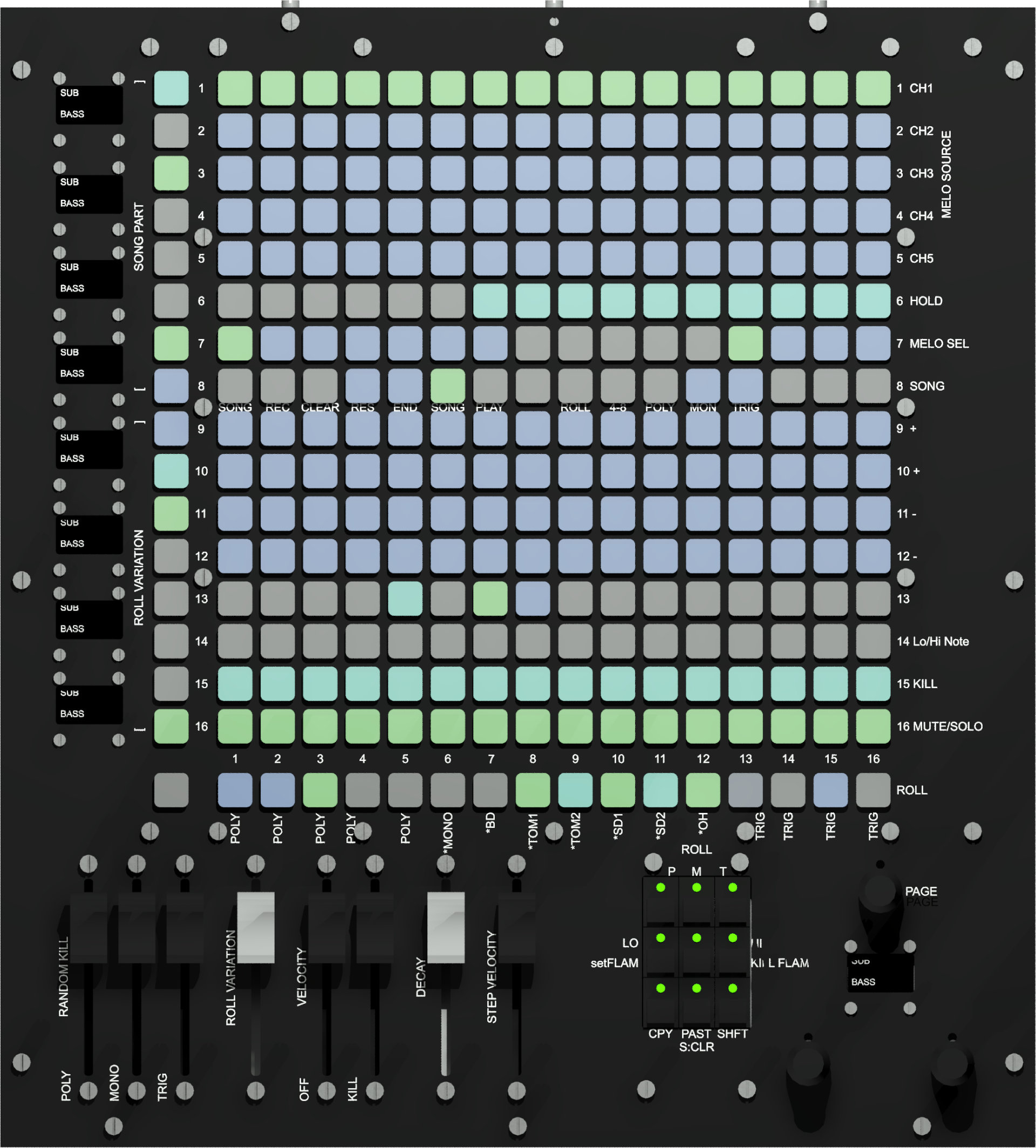The image size is (1036, 1148).
Task: Open the topmost SUB BASS display on left
Action: pos(89,104)
